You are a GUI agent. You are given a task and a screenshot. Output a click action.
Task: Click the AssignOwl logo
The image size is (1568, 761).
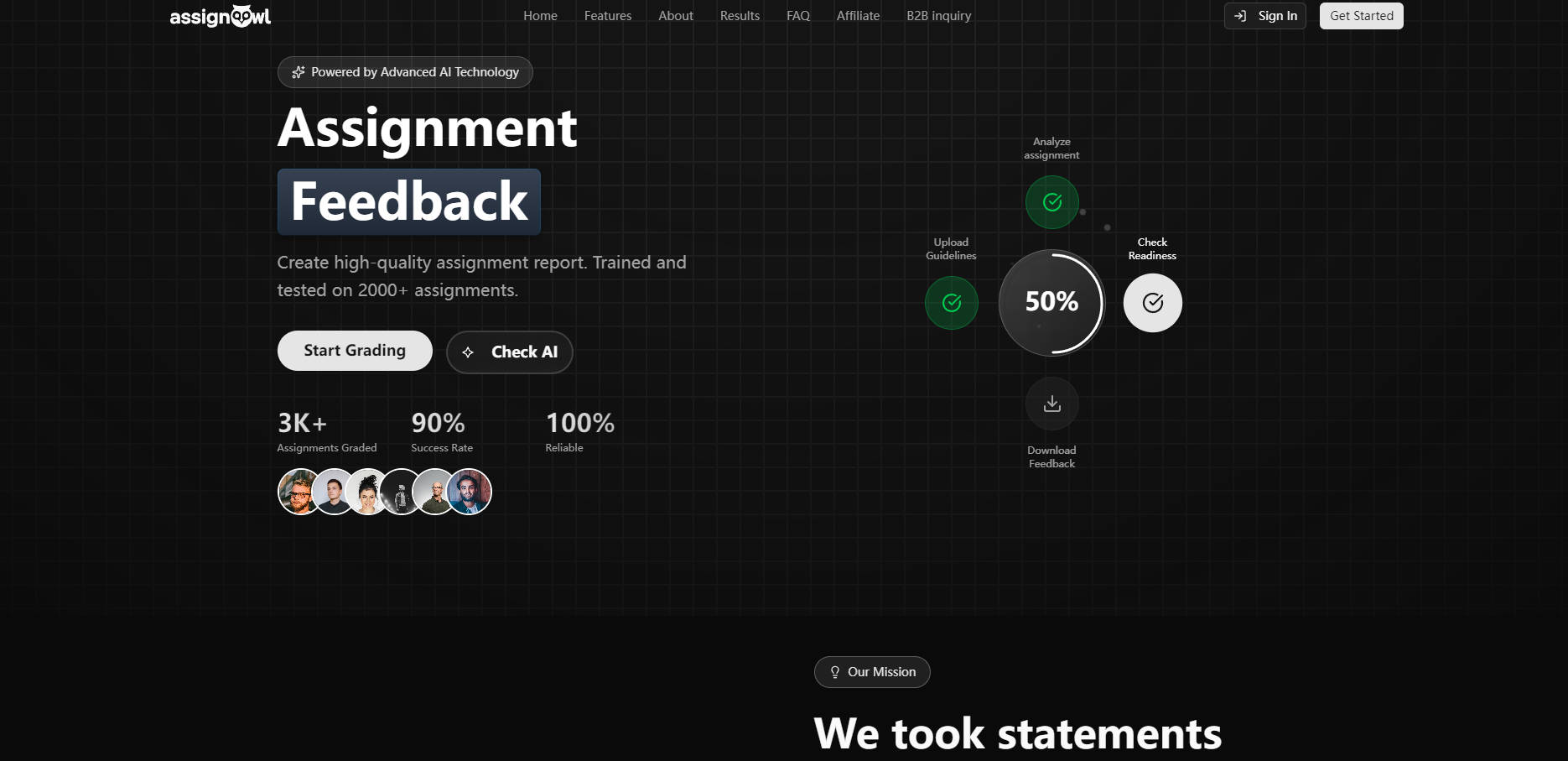click(220, 16)
